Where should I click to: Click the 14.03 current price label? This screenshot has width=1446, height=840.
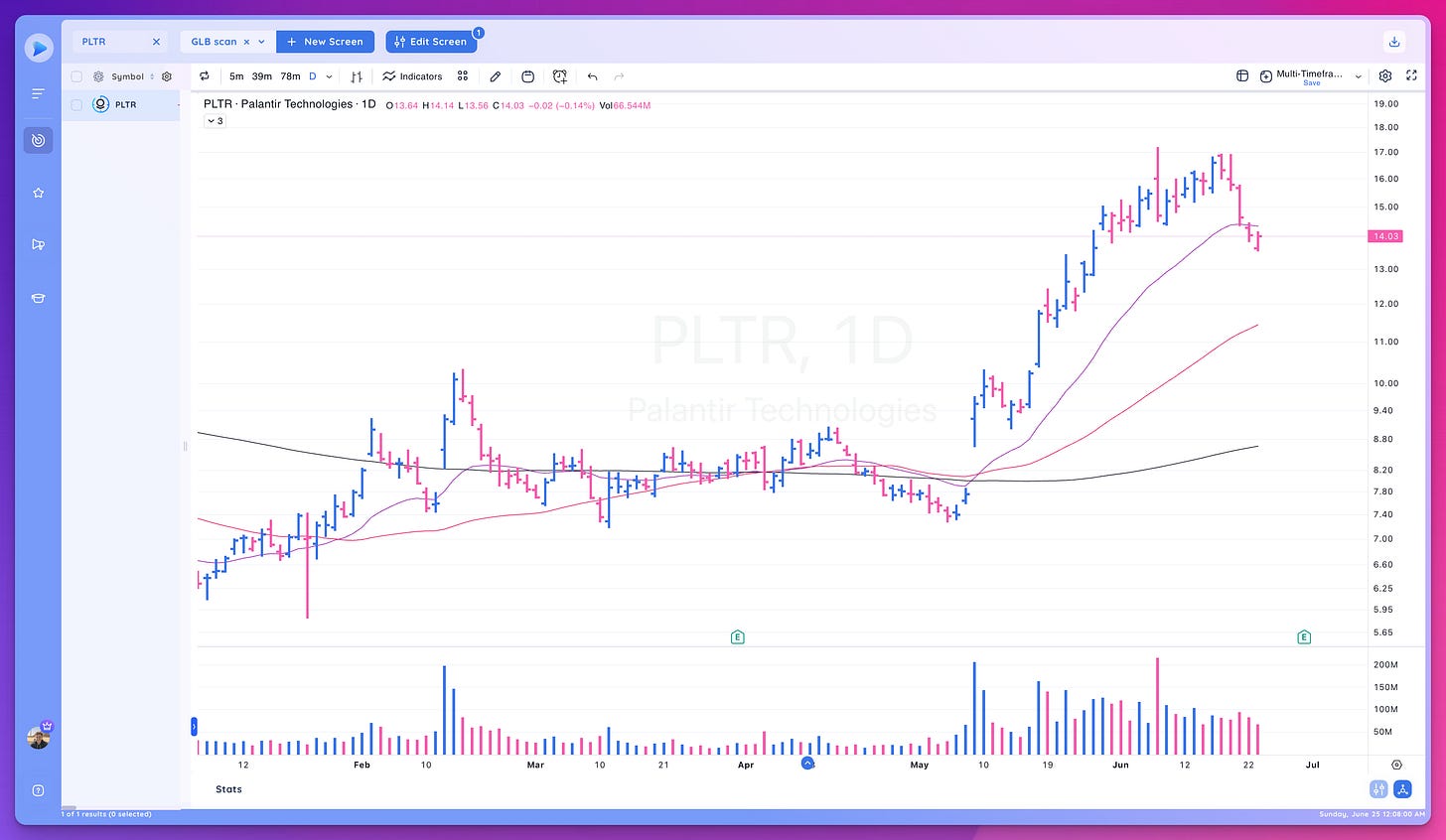click(x=1385, y=236)
